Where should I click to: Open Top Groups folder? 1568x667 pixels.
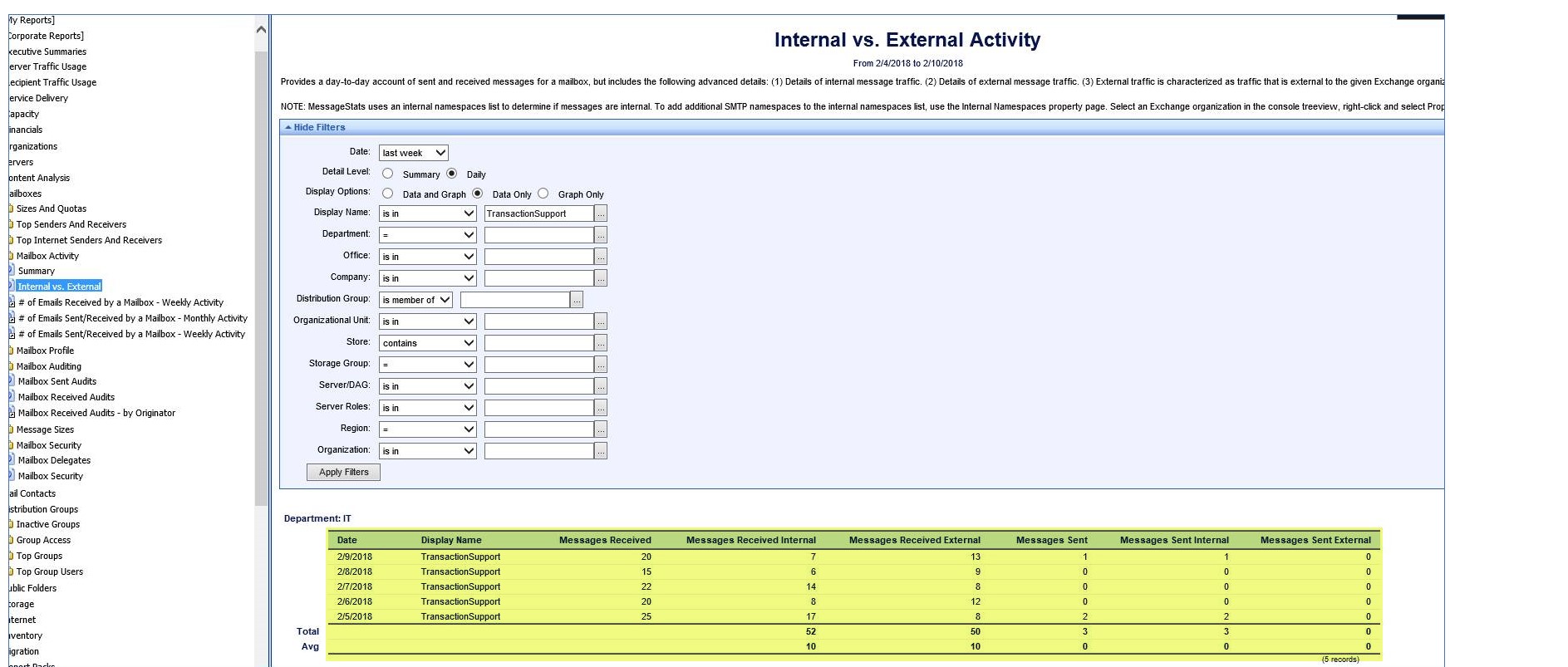coord(39,556)
